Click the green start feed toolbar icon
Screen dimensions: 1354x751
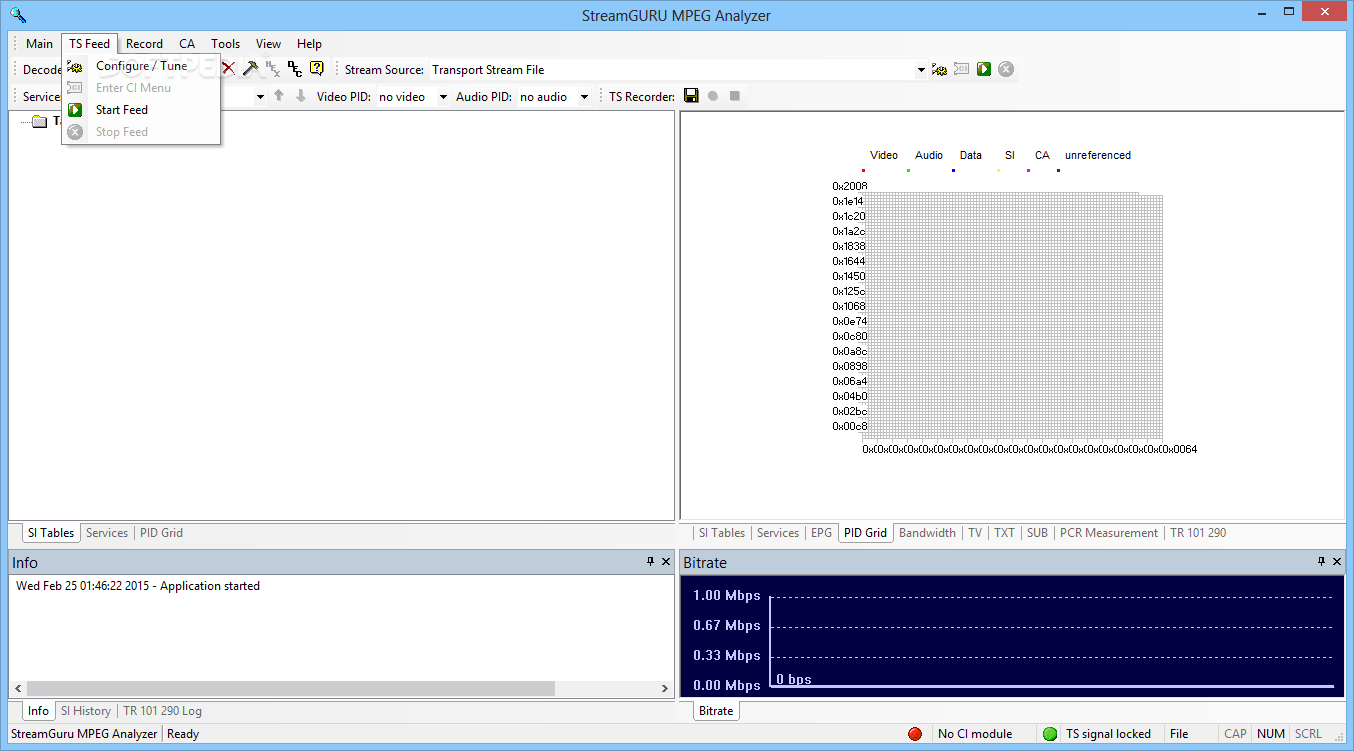984,69
